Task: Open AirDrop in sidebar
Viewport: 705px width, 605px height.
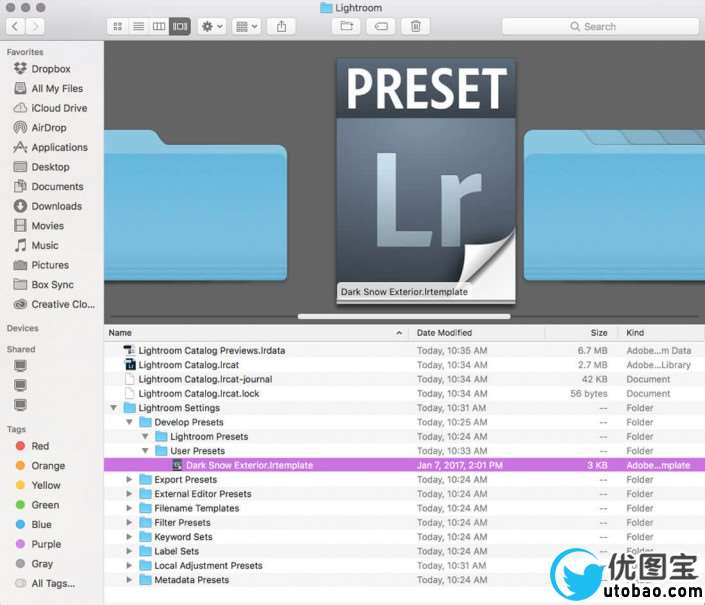Action: click(49, 128)
